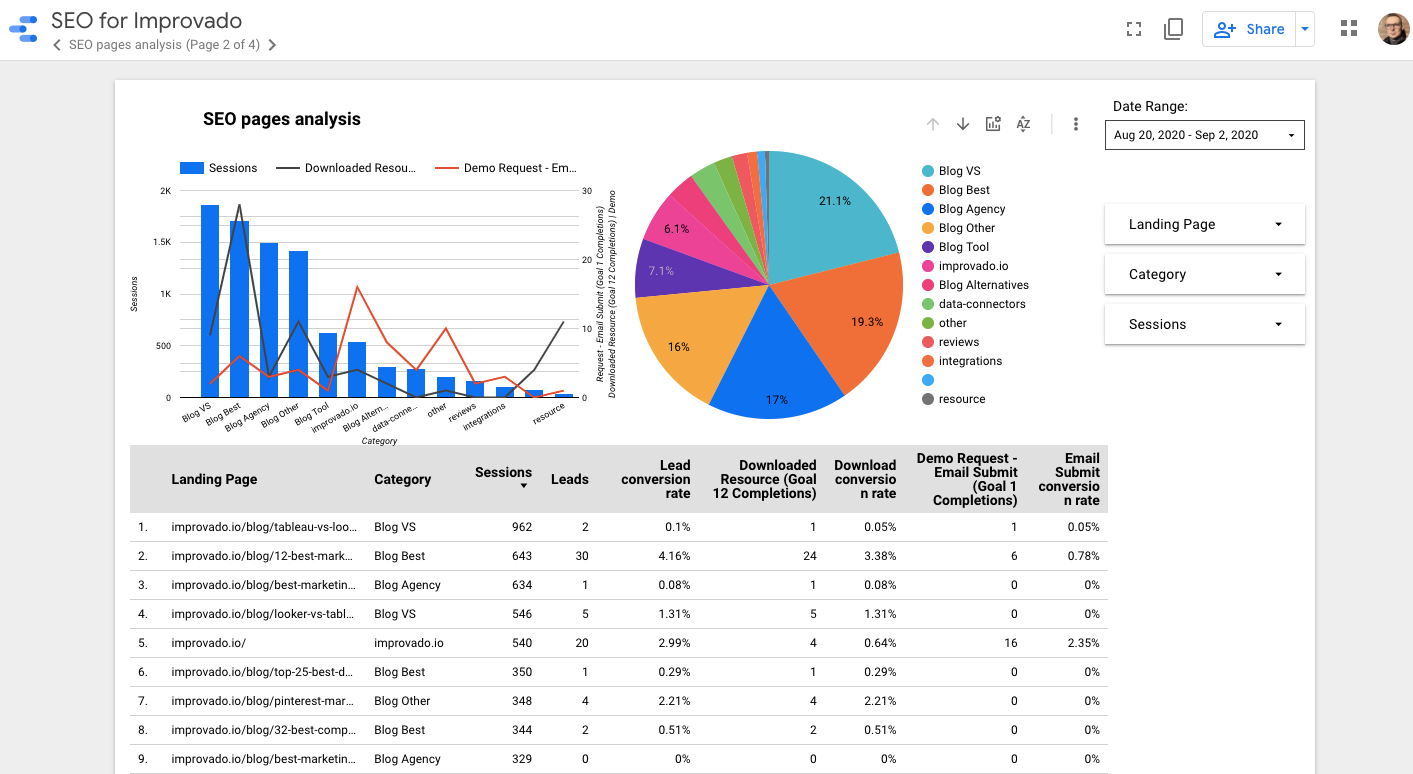Click Blog Tool legend color dot
The image size is (1413, 774).
pyautogui.click(x=928, y=247)
